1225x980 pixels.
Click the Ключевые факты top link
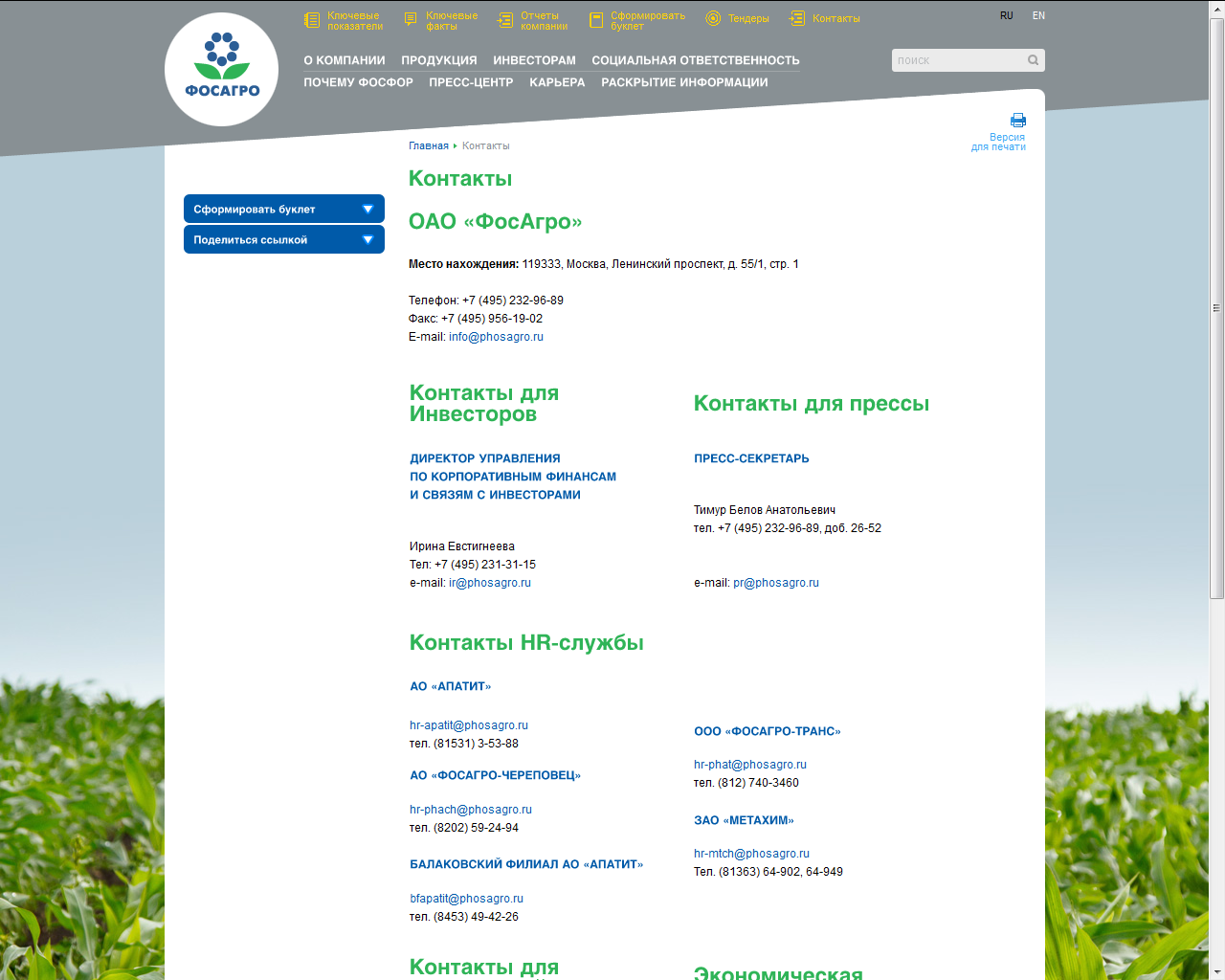(452, 21)
